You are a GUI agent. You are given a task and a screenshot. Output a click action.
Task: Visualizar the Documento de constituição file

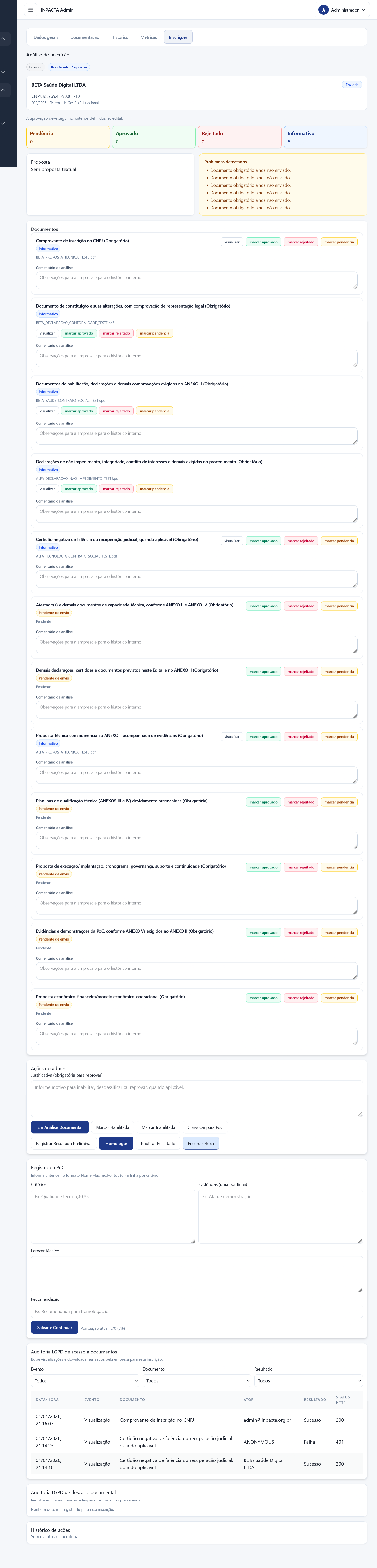point(47,333)
